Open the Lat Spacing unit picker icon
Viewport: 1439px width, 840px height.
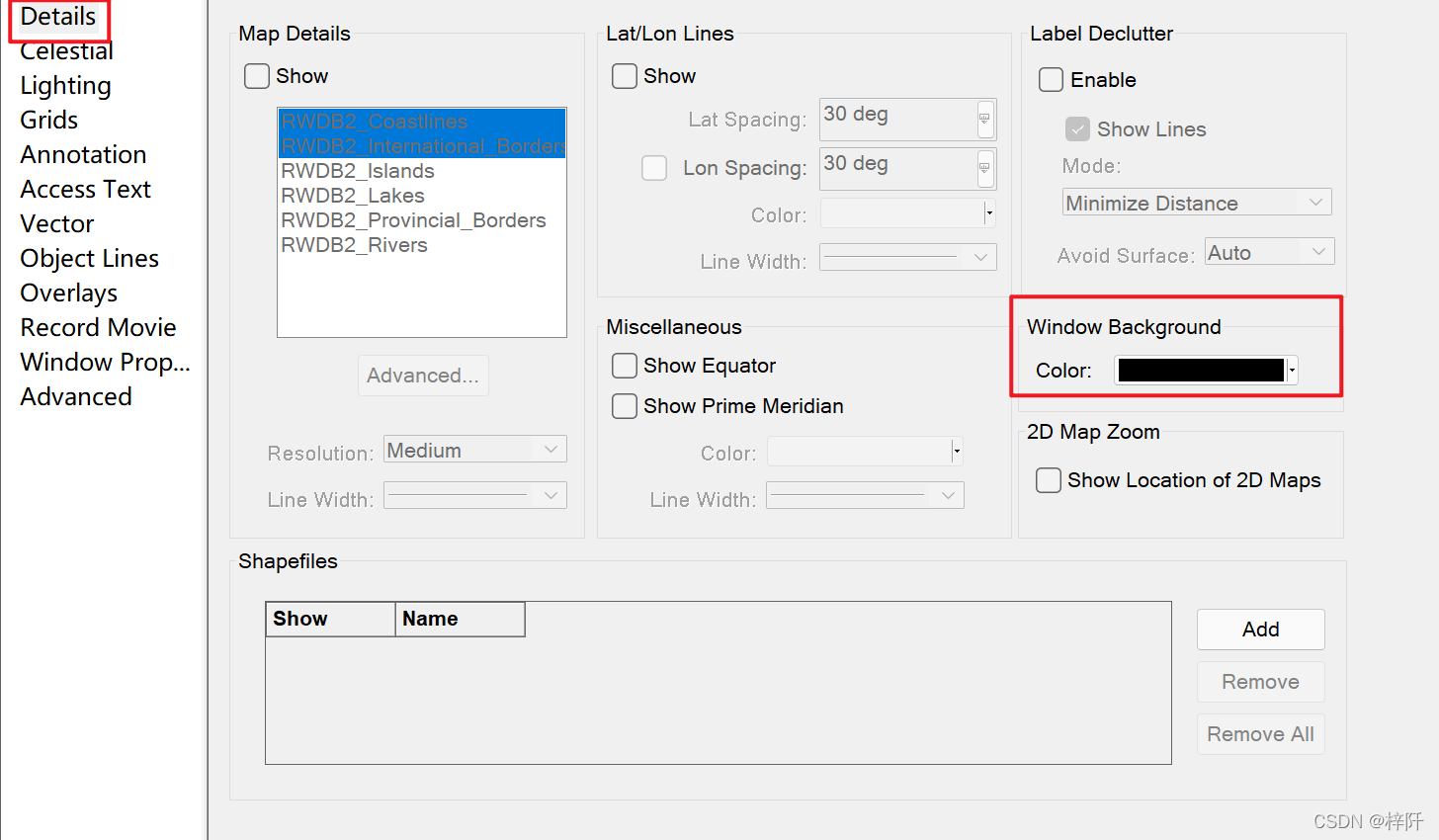[x=984, y=119]
